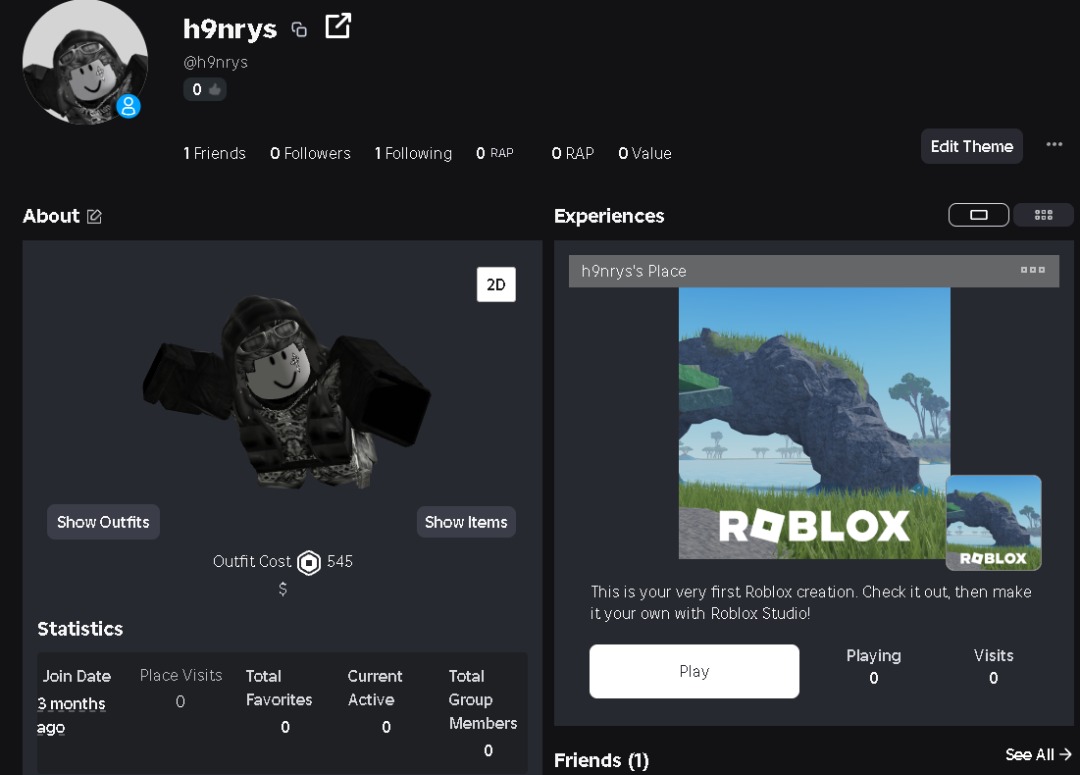
Task: Select the Friends count tab
Action: click(x=215, y=153)
